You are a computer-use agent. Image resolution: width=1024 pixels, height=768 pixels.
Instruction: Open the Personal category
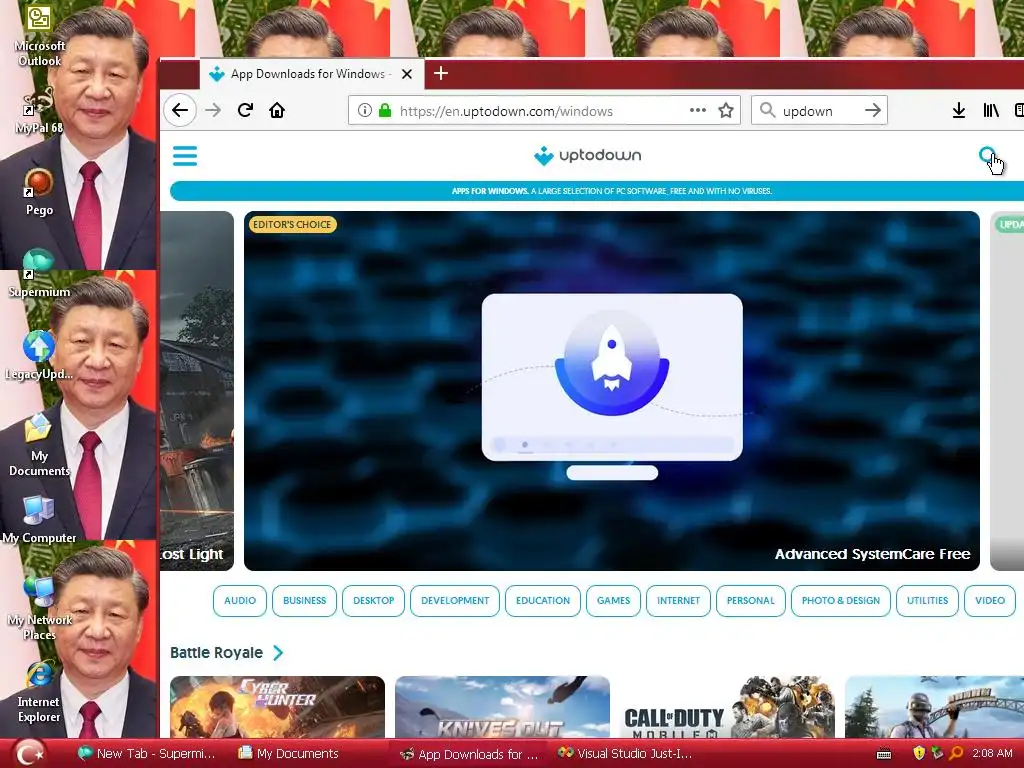click(x=750, y=600)
